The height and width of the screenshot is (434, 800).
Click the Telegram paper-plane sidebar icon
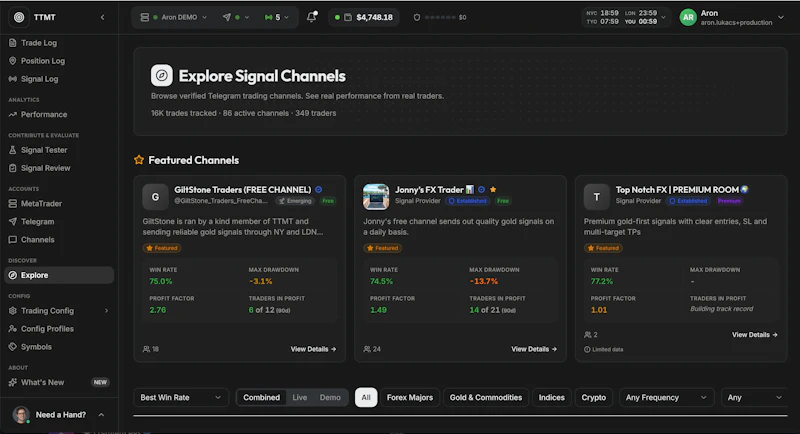pyautogui.click(x=13, y=221)
